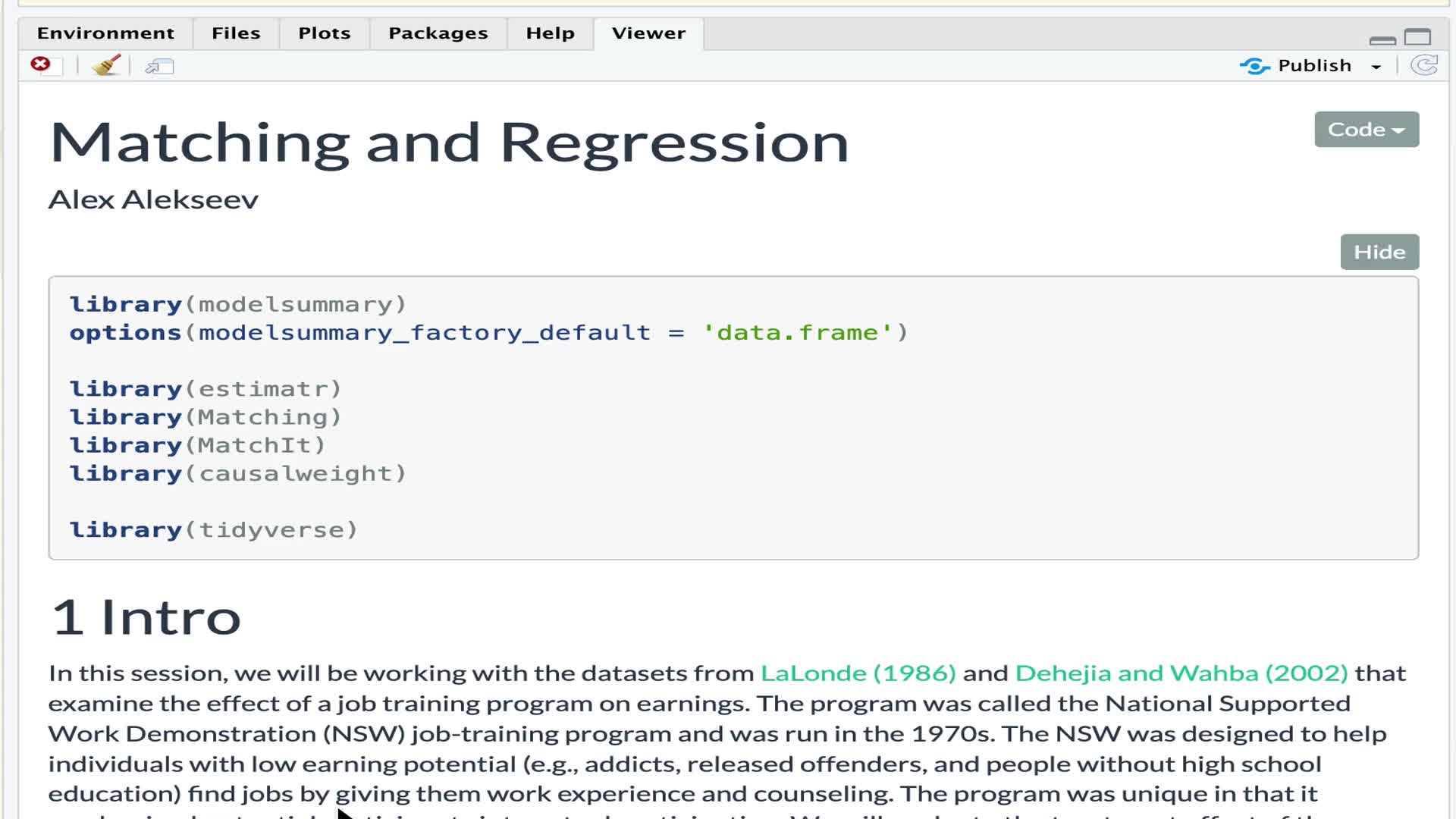Refresh the viewer pane
Viewport: 1456px width, 819px height.
coord(1423,66)
